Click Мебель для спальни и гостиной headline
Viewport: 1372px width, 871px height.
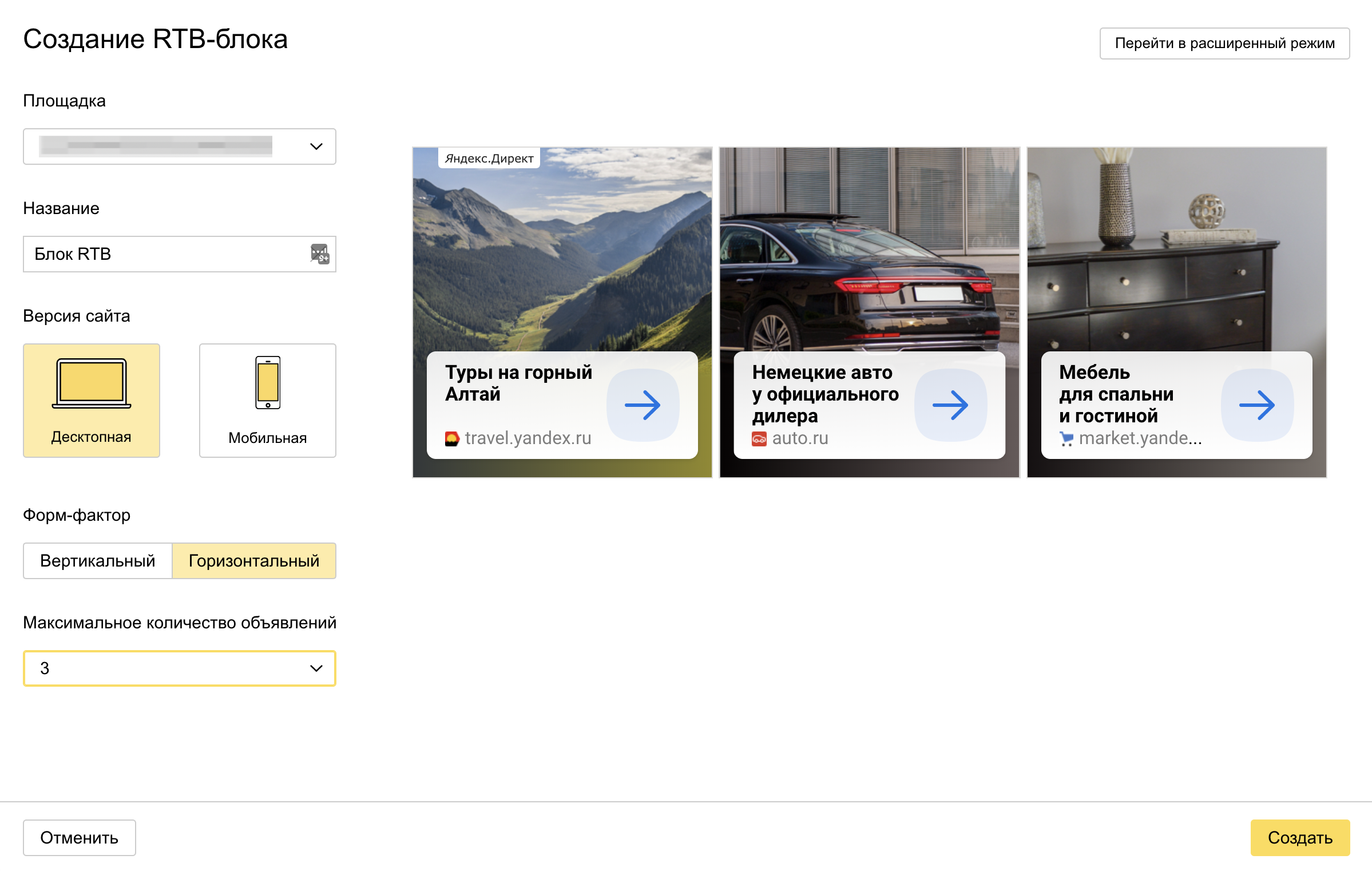(1116, 394)
